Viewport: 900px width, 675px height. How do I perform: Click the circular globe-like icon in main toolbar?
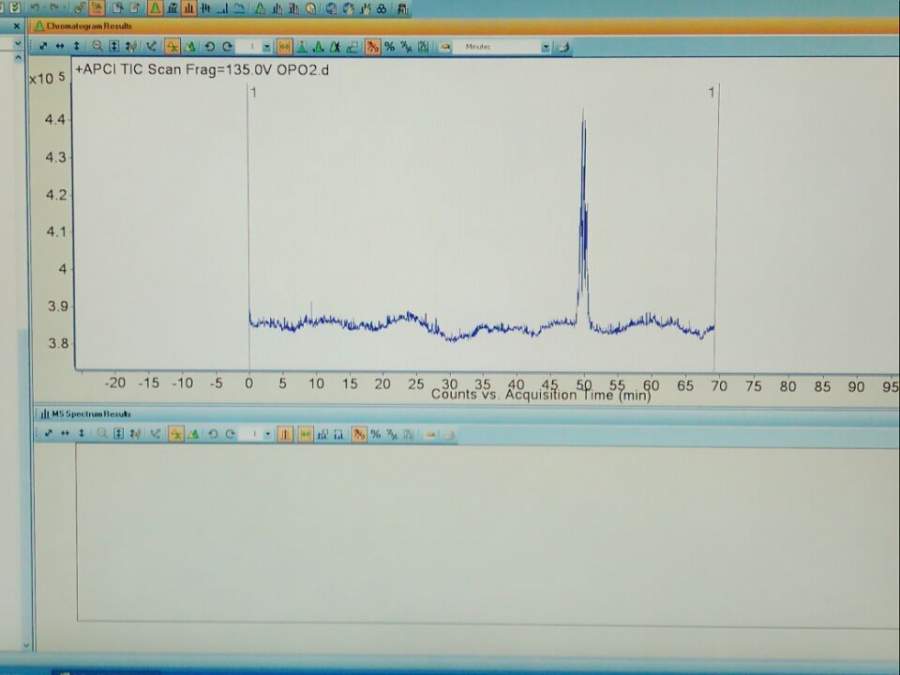click(x=331, y=9)
